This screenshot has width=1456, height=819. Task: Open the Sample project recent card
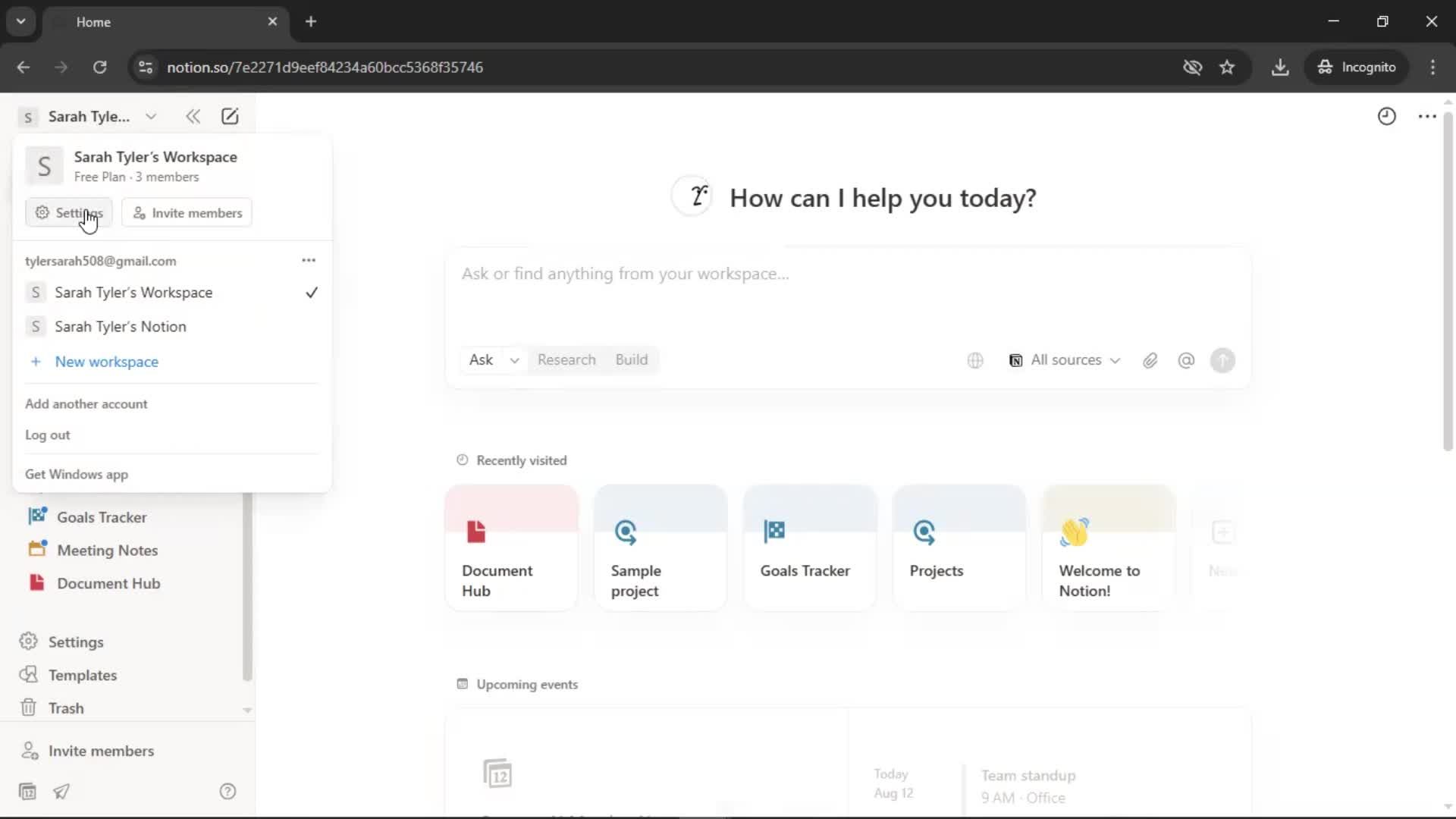point(661,548)
